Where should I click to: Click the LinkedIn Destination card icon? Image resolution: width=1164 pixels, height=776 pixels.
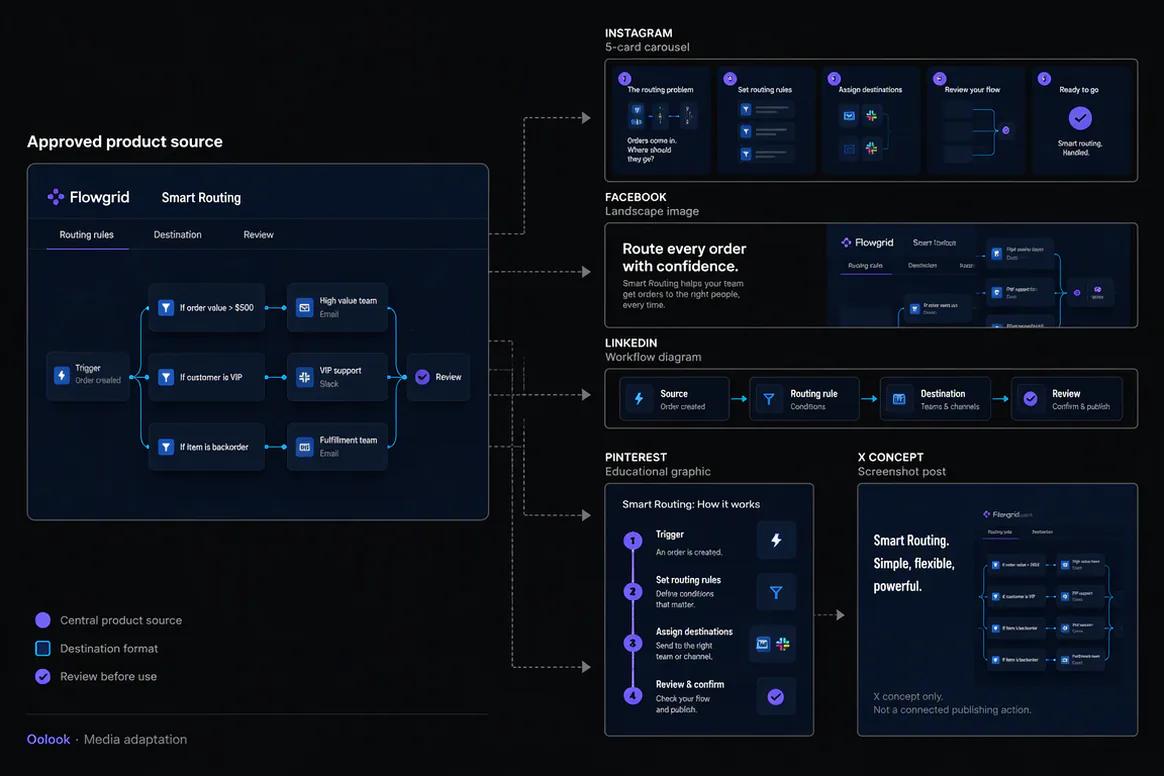click(899, 399)
